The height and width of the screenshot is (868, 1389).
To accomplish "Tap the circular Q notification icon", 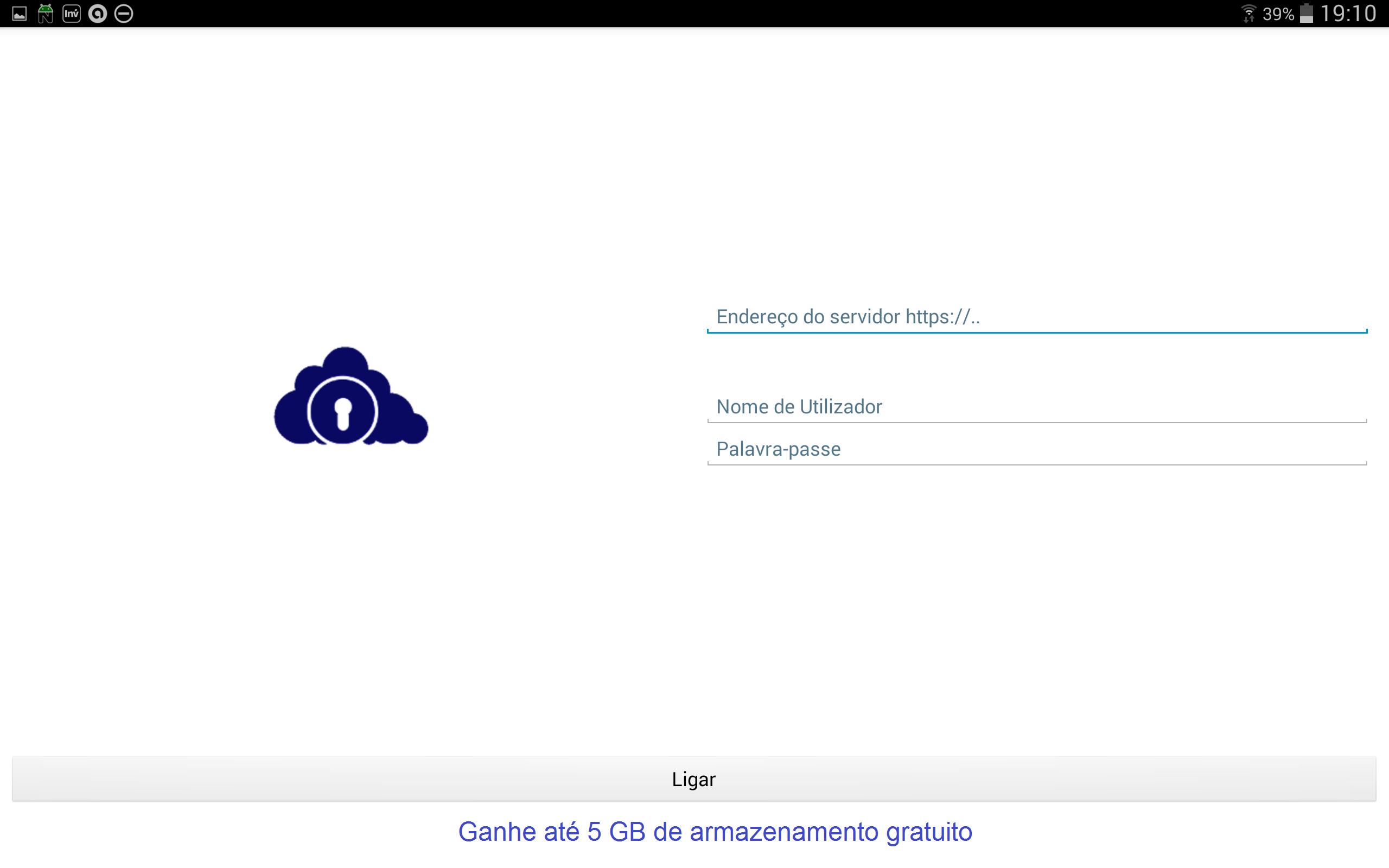I will (98, 14).
